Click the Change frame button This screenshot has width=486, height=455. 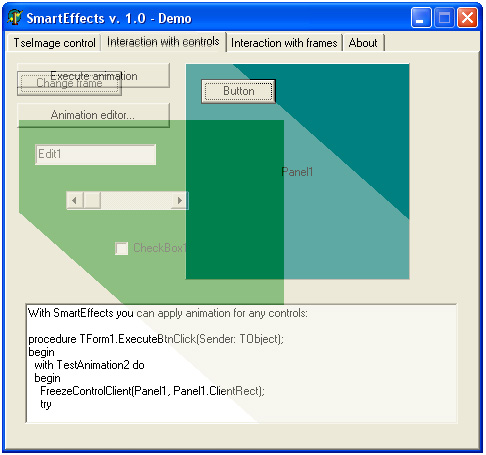(x=69, y=83)
